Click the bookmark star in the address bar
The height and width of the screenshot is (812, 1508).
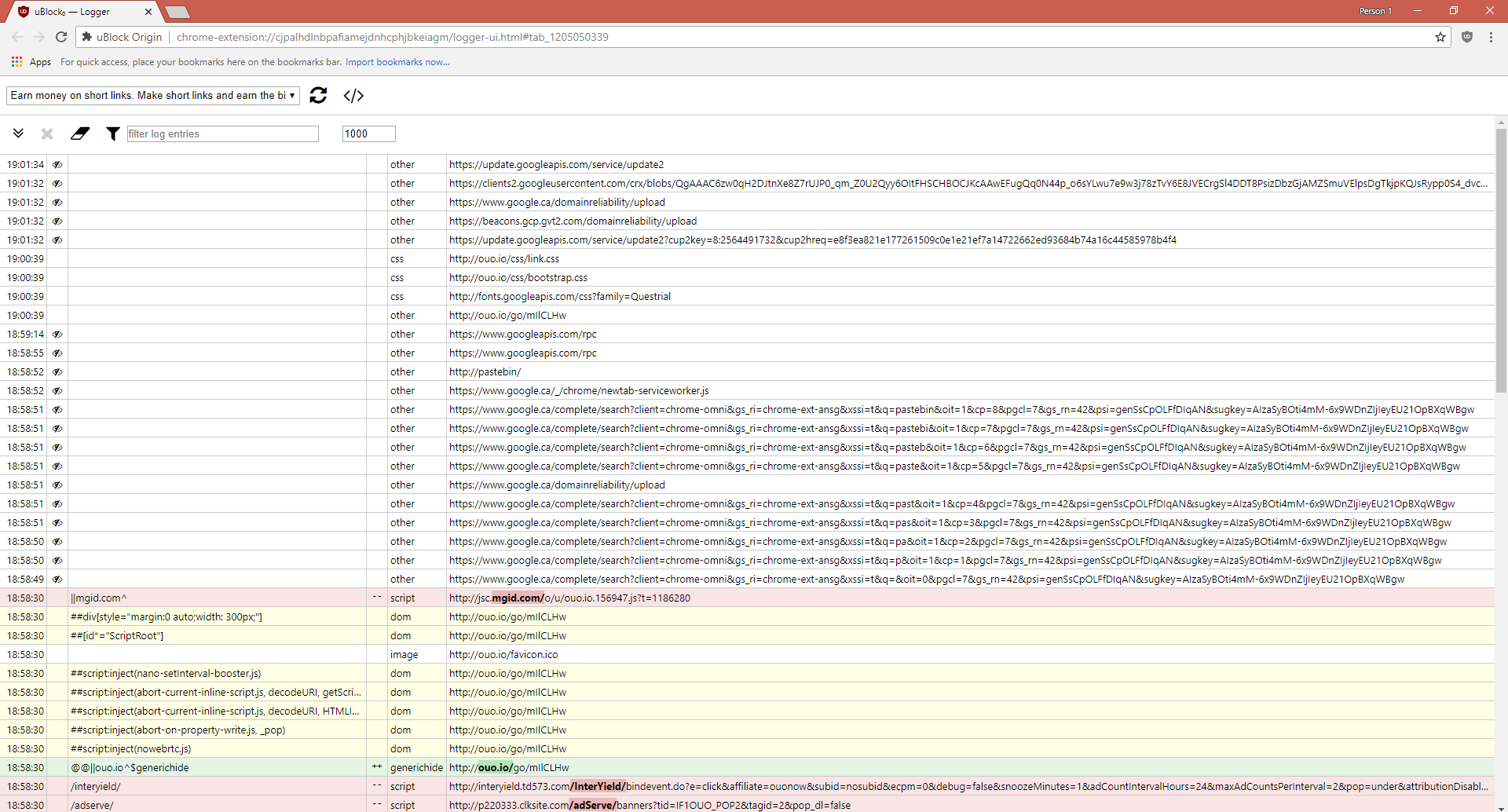(x=1440, y=37)
